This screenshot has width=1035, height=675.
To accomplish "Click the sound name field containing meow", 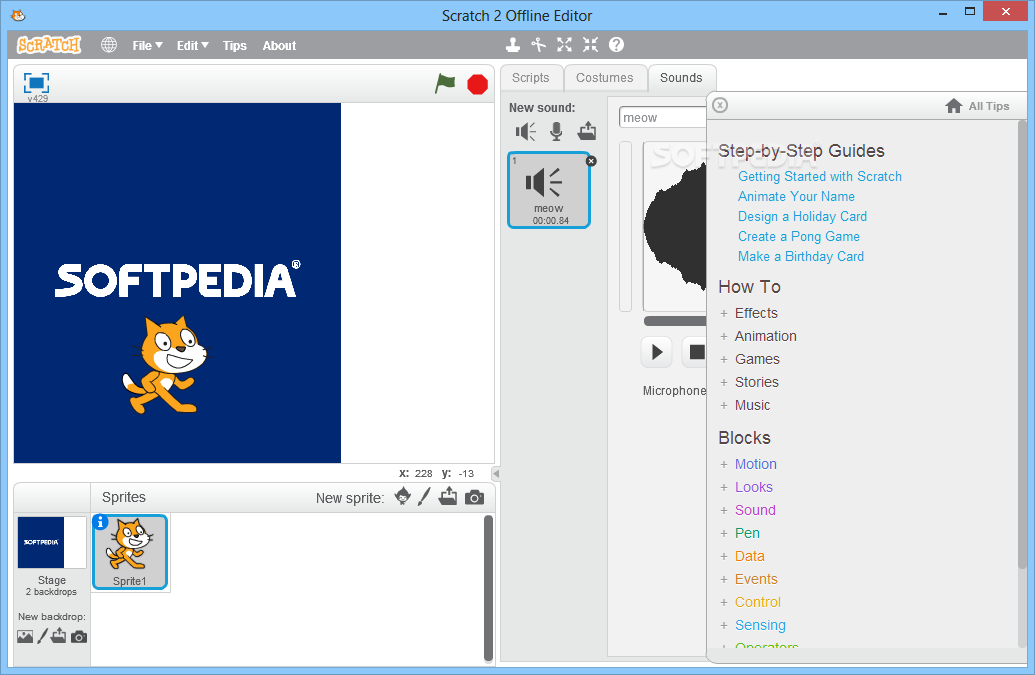I will [x=663, y=117].
